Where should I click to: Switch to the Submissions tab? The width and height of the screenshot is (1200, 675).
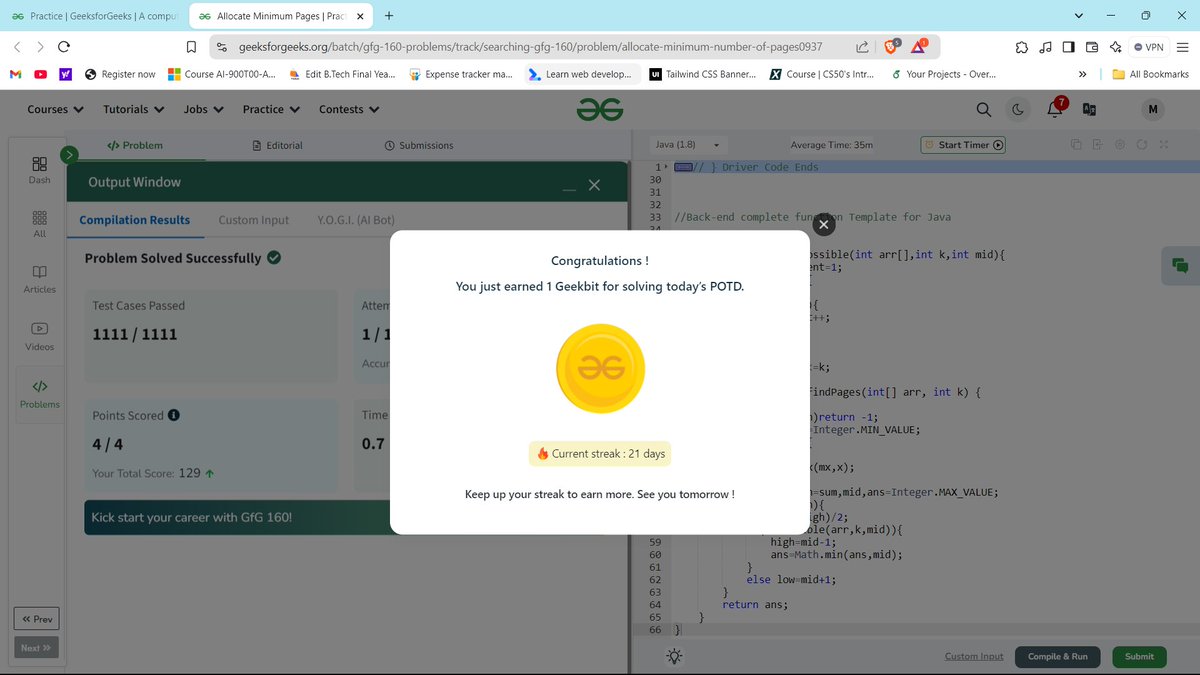point(419,145)
